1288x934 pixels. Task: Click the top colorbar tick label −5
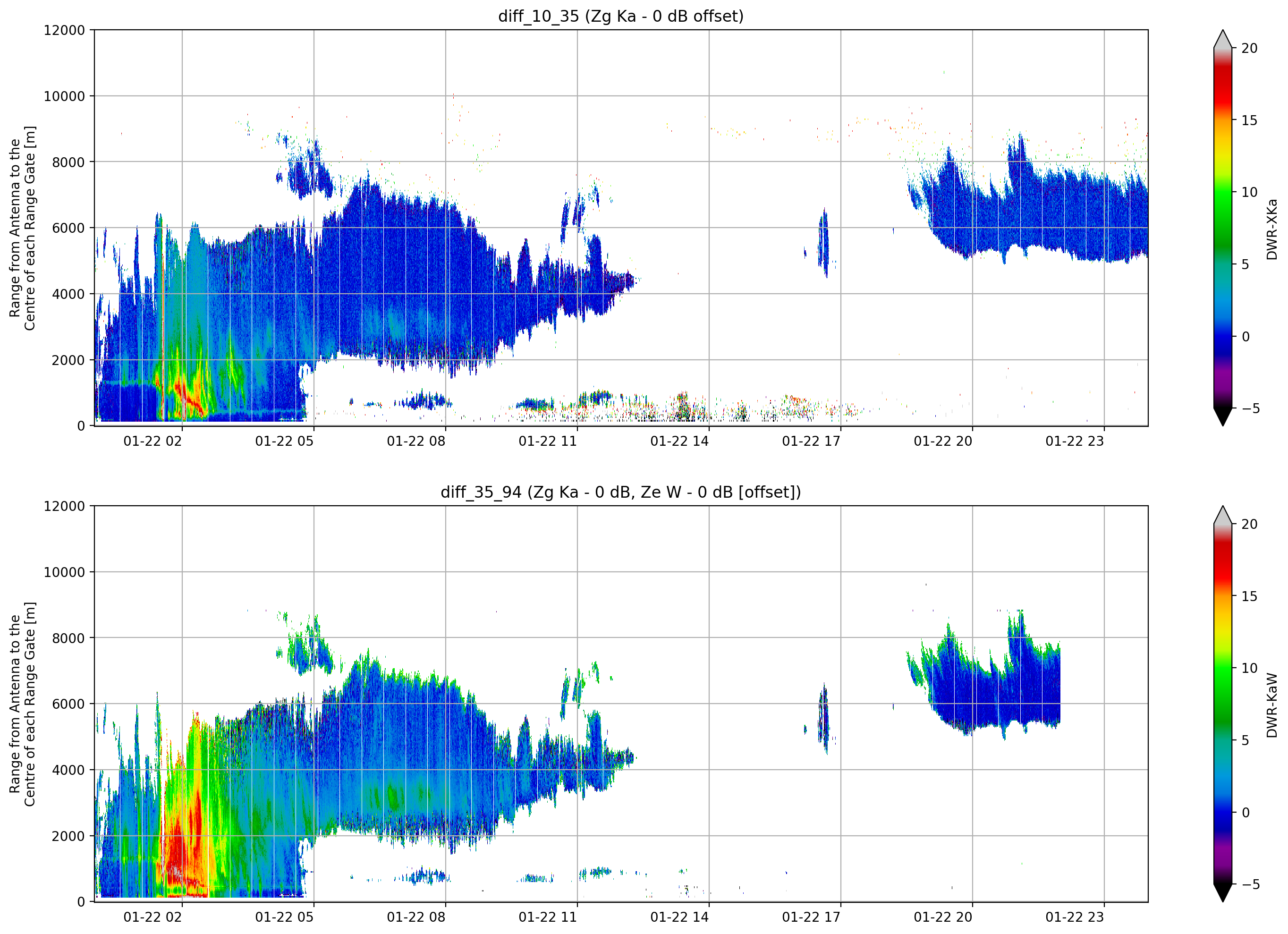click(1251, 408)
